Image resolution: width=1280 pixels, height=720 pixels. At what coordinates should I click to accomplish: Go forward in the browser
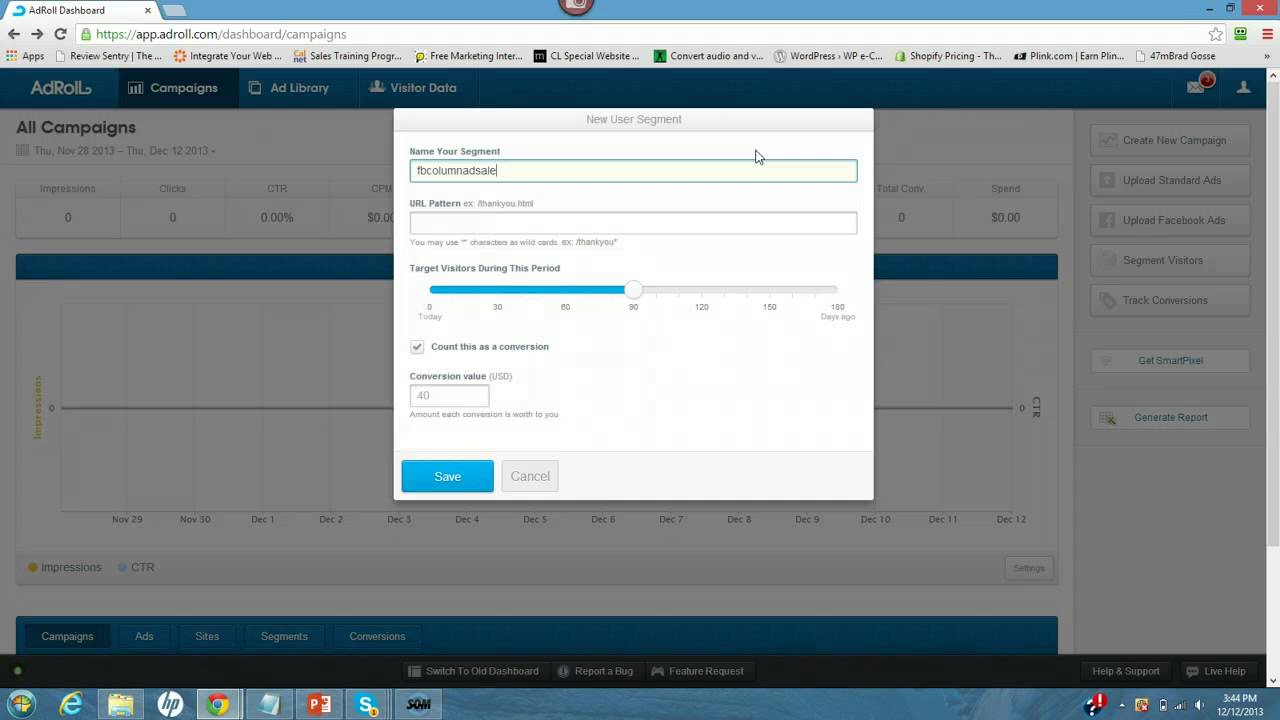(37, 34)
